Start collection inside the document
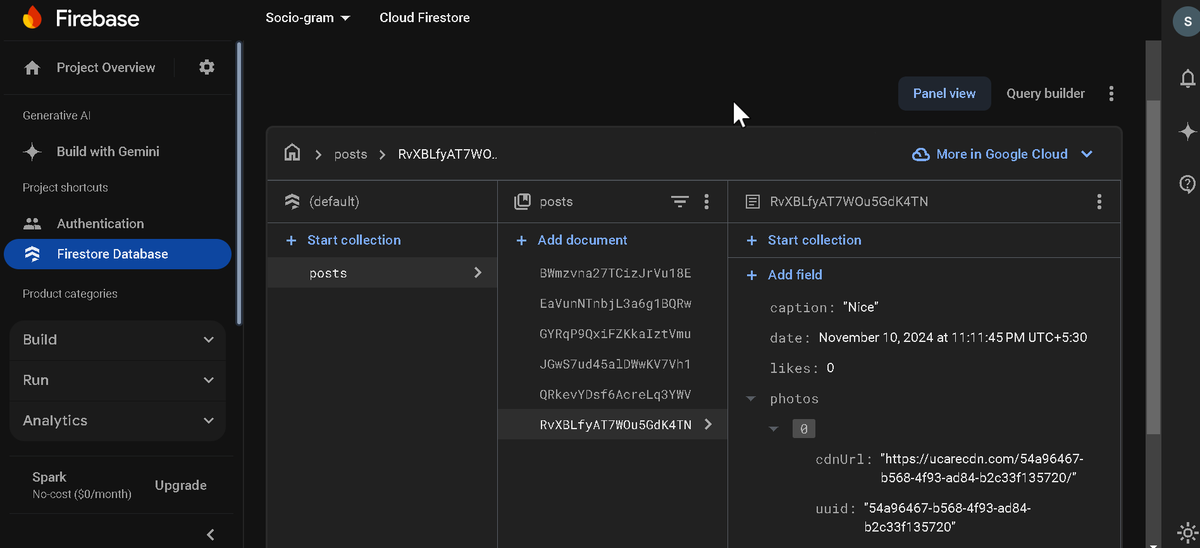 tap(803, 240)
